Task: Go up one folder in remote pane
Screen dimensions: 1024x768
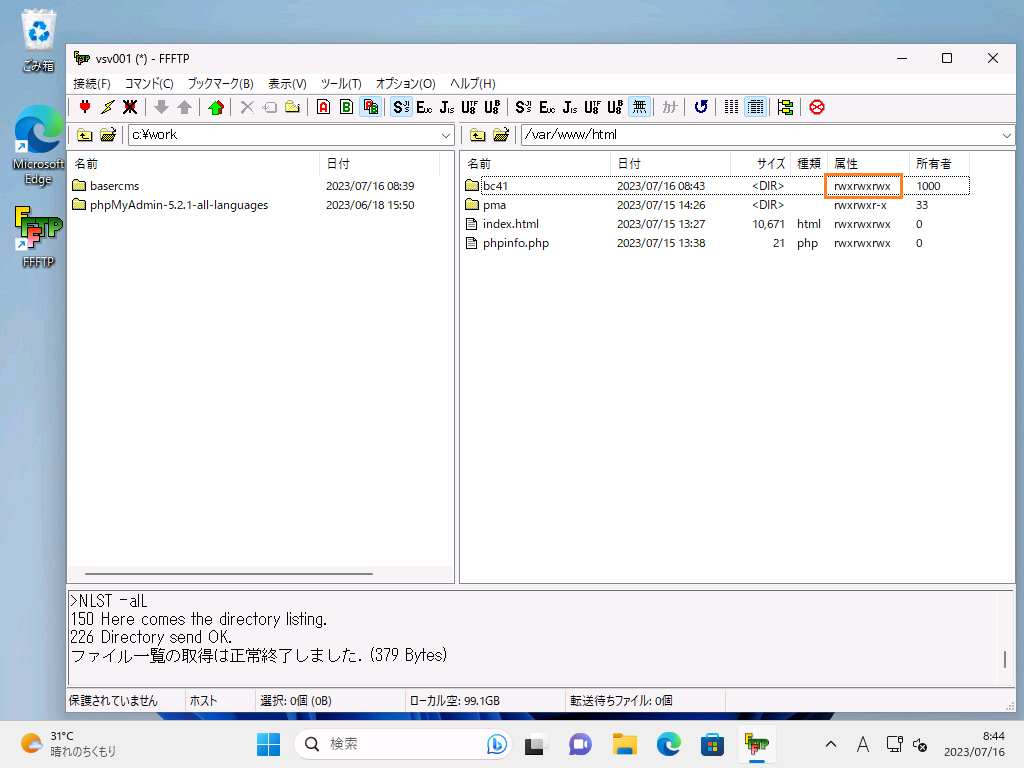Action: 479,135
